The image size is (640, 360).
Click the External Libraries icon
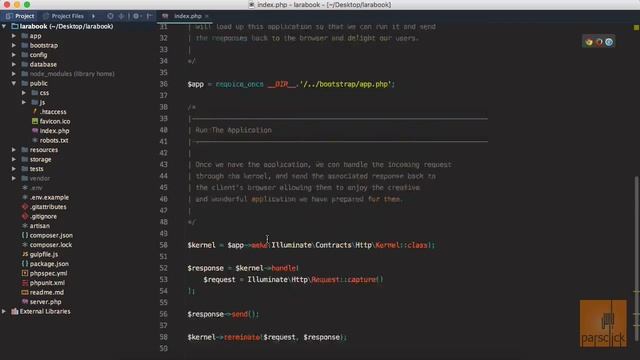[x=15, y=311]
